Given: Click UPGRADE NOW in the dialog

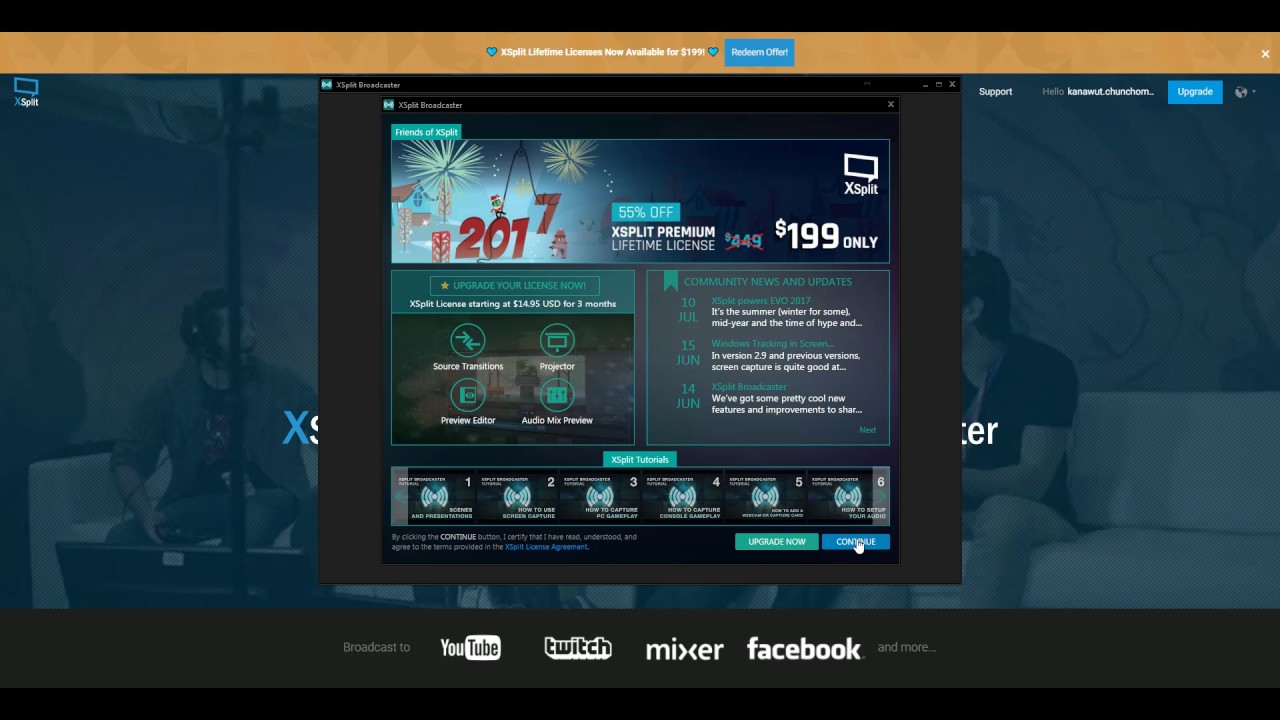Looking at the screenshot, I should (x=777, y=542).
